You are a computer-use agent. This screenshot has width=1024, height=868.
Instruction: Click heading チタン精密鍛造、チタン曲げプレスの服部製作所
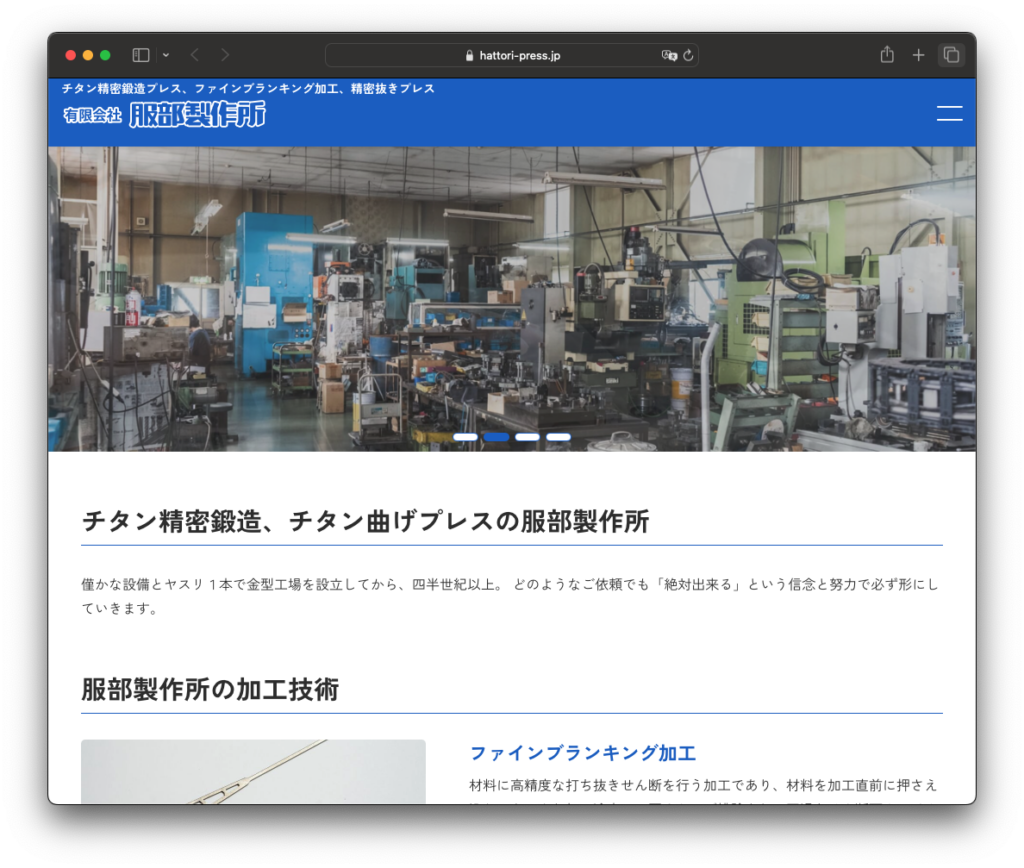click(365, 521)
